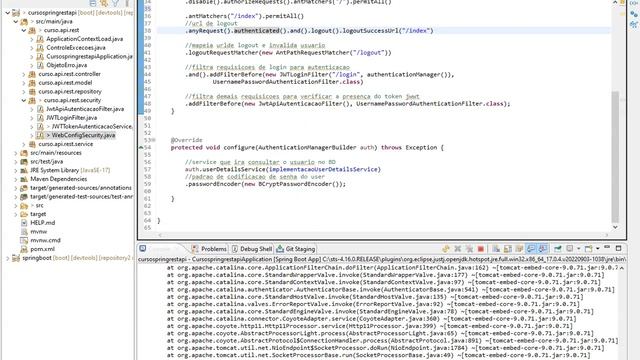Click the Problems tab icon
The height and width of the screenshot is (360, 640).
[x=195, y=249]
